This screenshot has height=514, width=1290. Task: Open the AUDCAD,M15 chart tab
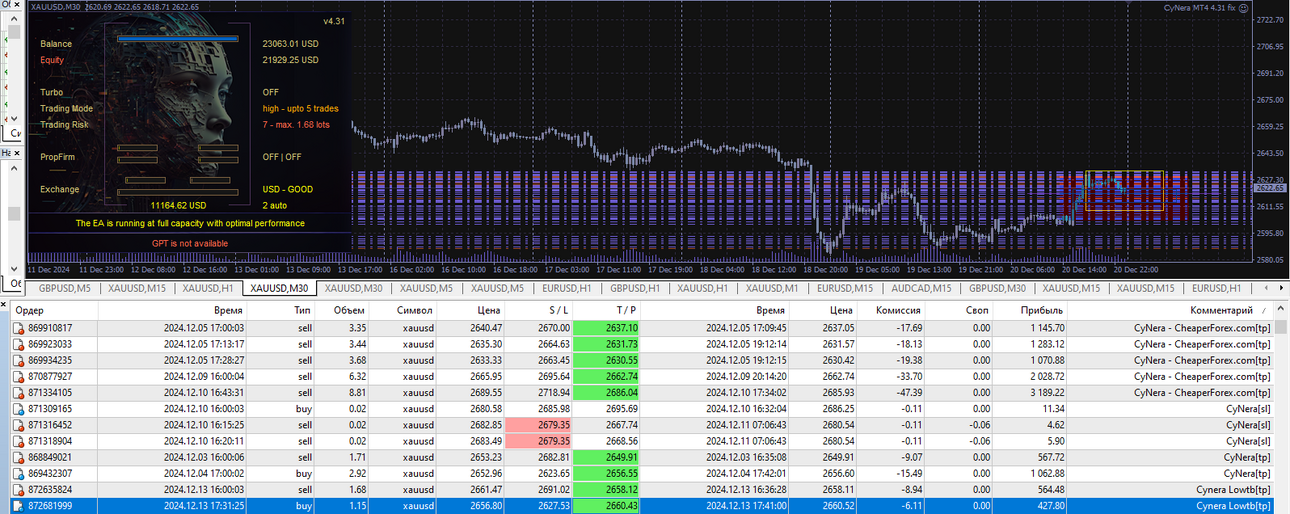point(922,288)
